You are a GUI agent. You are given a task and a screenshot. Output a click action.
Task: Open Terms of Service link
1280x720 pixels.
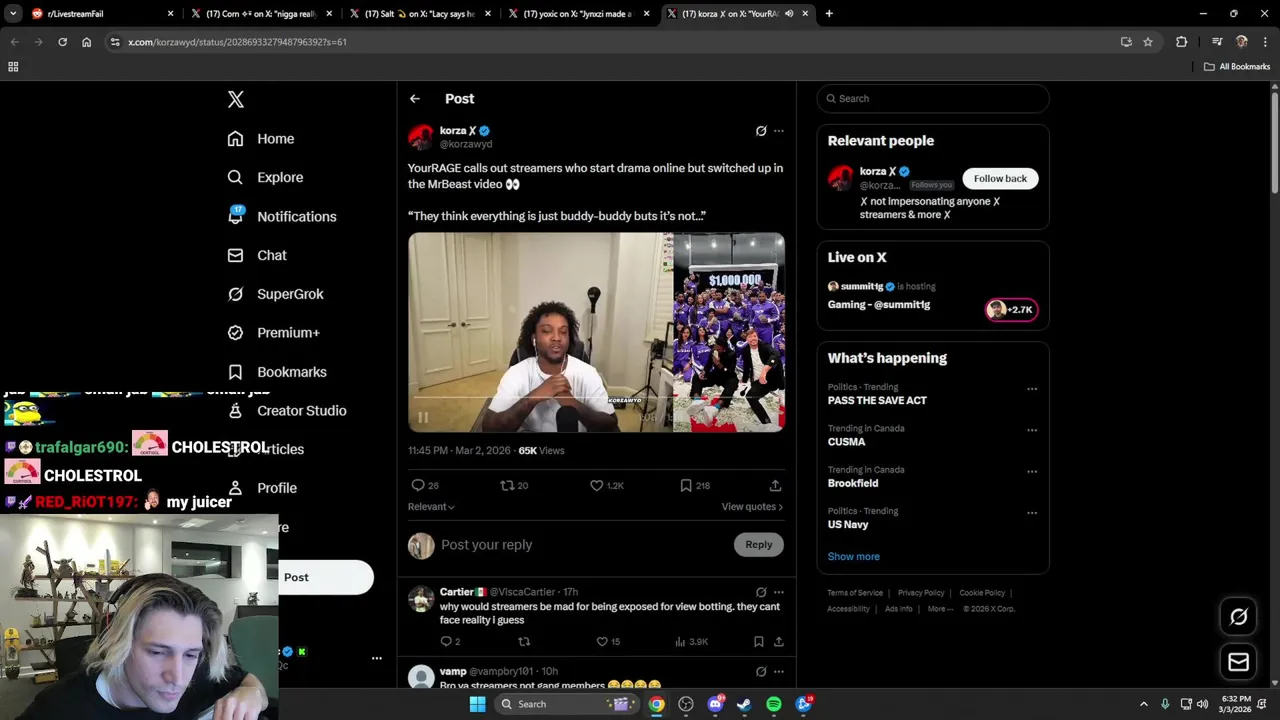pyautogui.click(x=855, y=593)
